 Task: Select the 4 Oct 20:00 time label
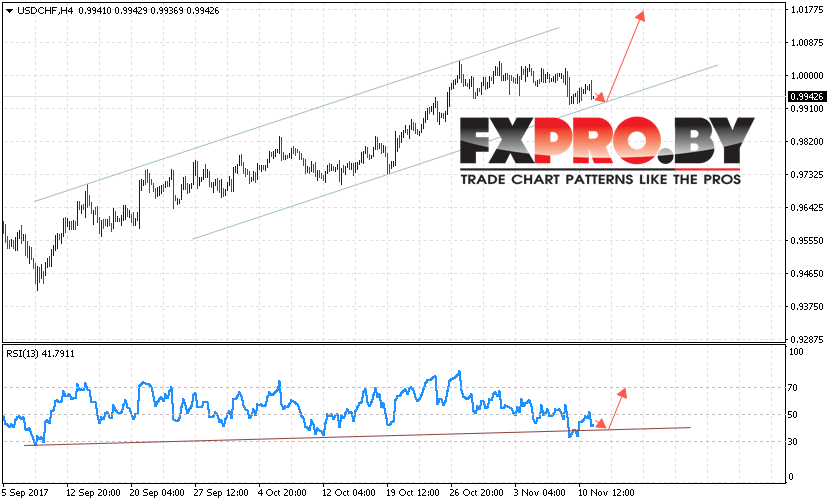pyautogui.click(x=282, y=493)
